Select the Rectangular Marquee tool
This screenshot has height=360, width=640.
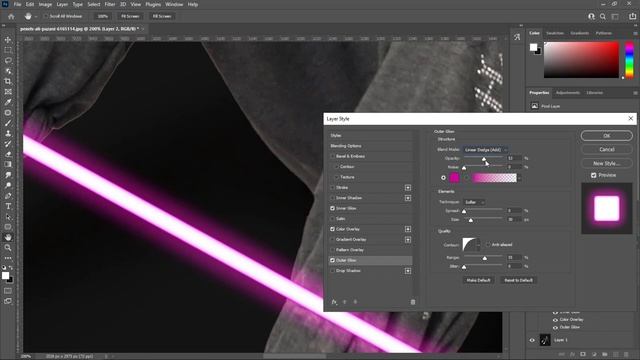coord(8,50)
